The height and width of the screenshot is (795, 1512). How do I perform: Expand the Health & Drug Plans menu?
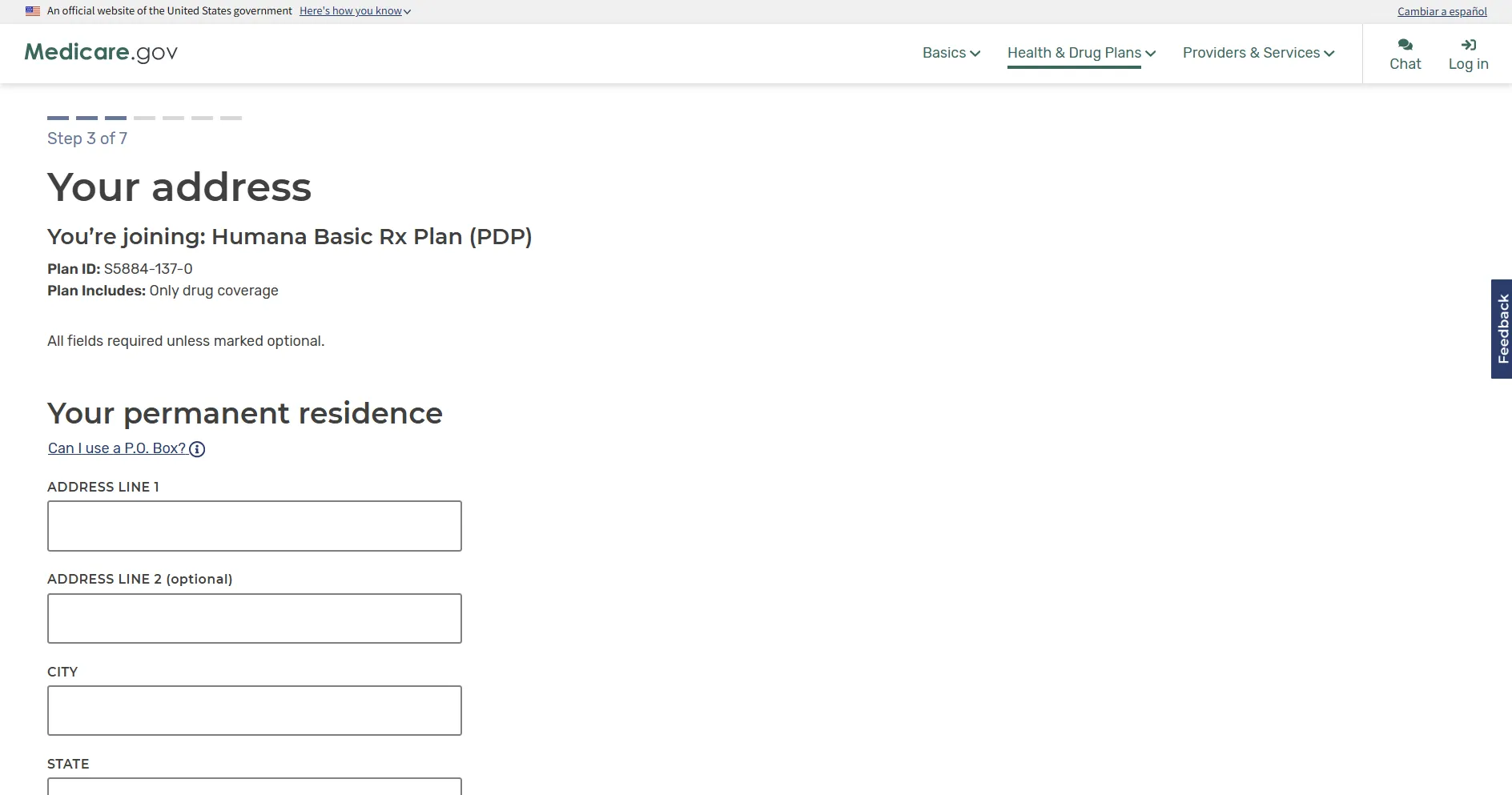1081,53
